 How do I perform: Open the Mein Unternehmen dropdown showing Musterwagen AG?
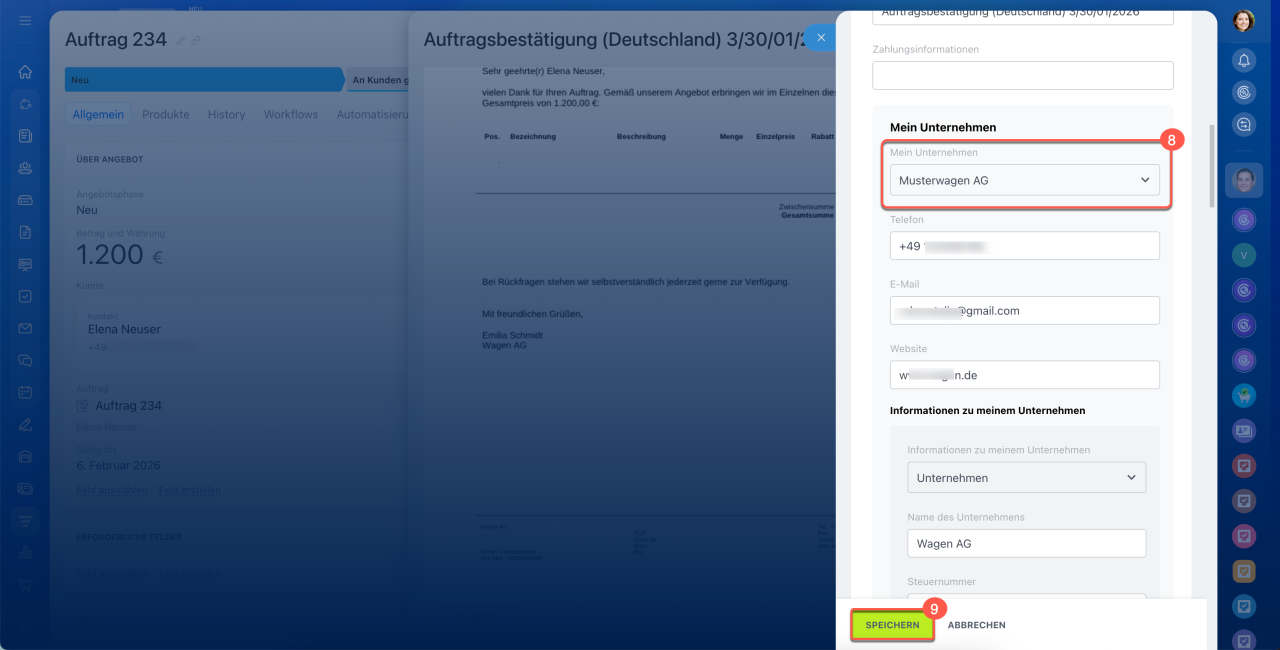click(x=1025, y=180)
